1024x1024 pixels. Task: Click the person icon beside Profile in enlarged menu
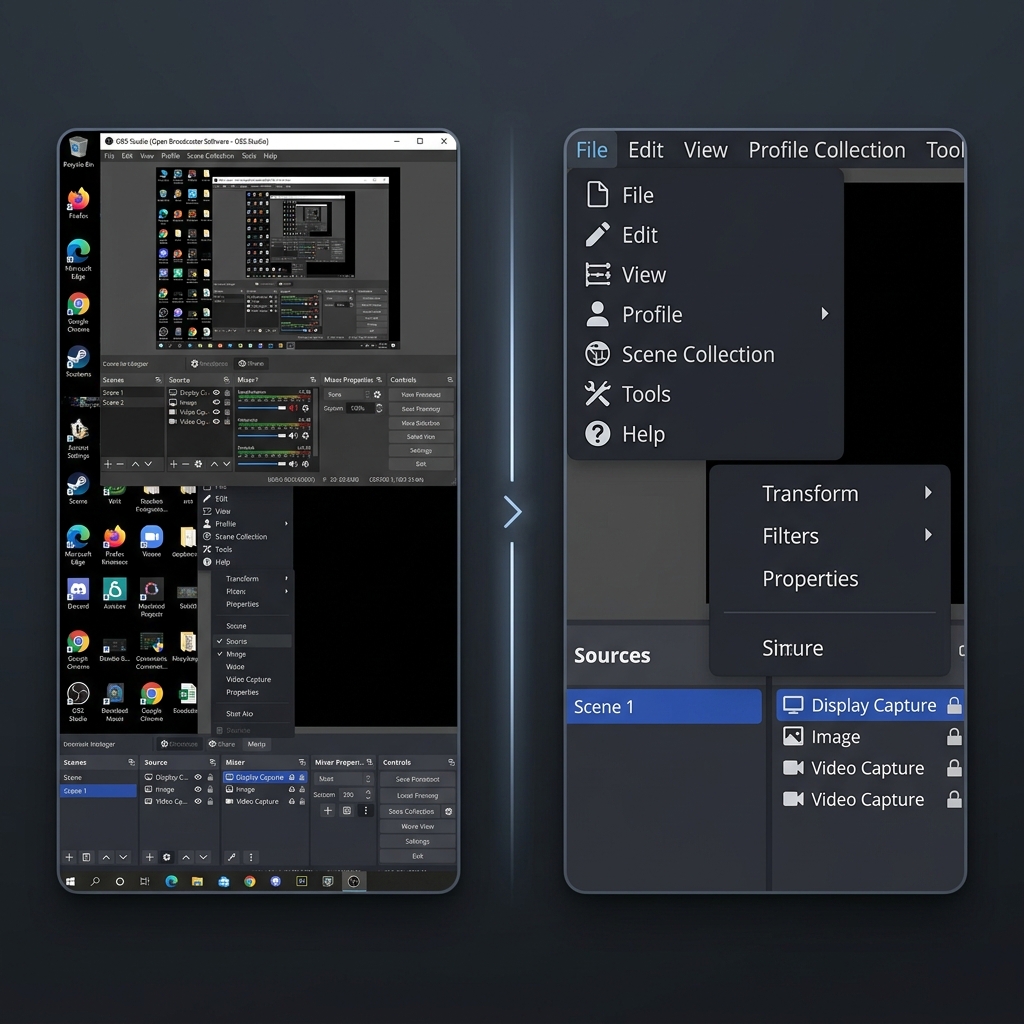click(597, 314)
